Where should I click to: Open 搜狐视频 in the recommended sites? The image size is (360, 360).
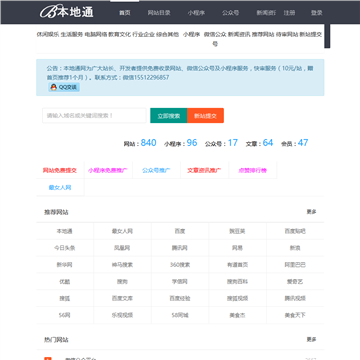237,298
